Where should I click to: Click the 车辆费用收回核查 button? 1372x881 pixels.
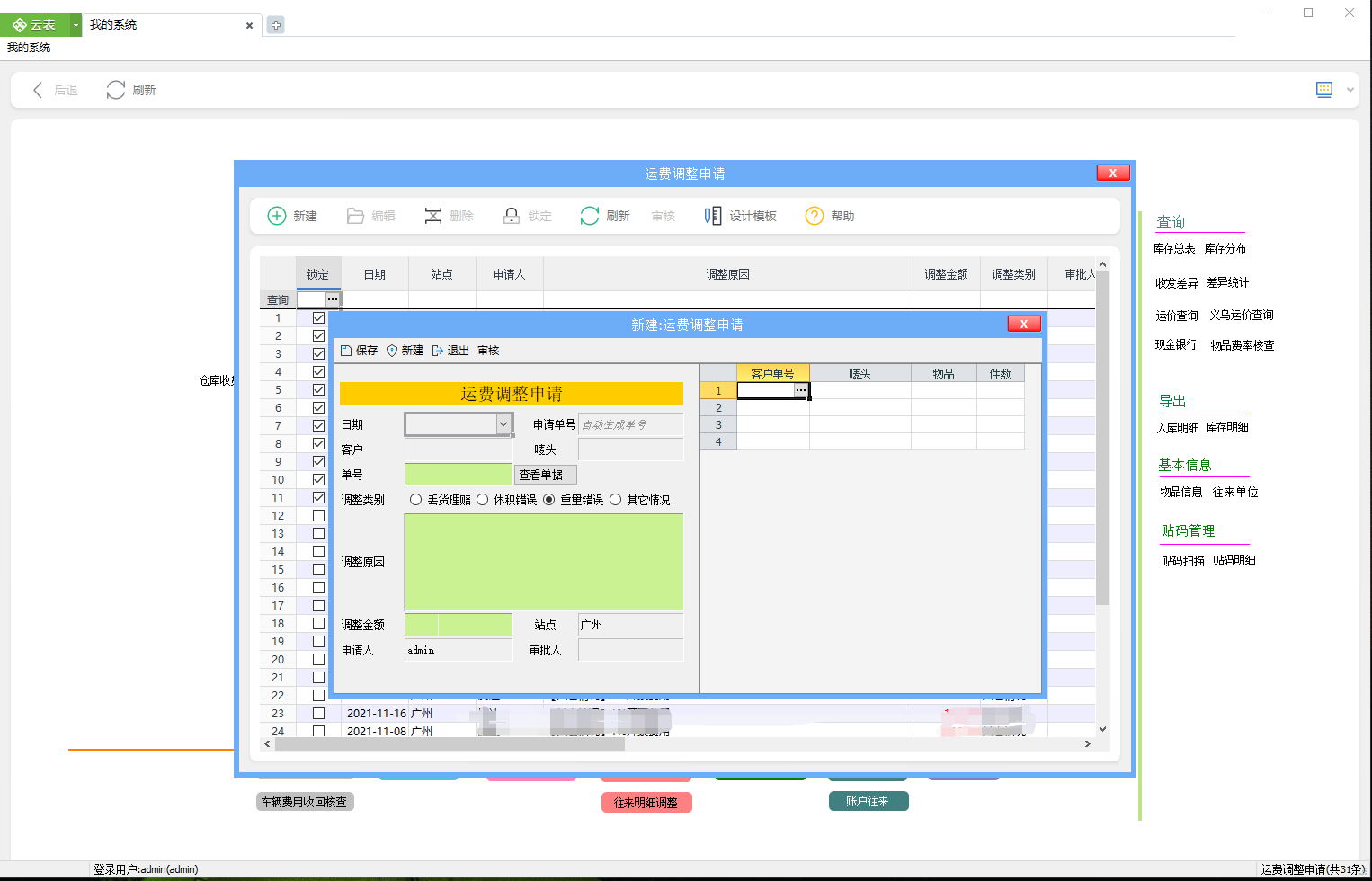tap(305, 802)
